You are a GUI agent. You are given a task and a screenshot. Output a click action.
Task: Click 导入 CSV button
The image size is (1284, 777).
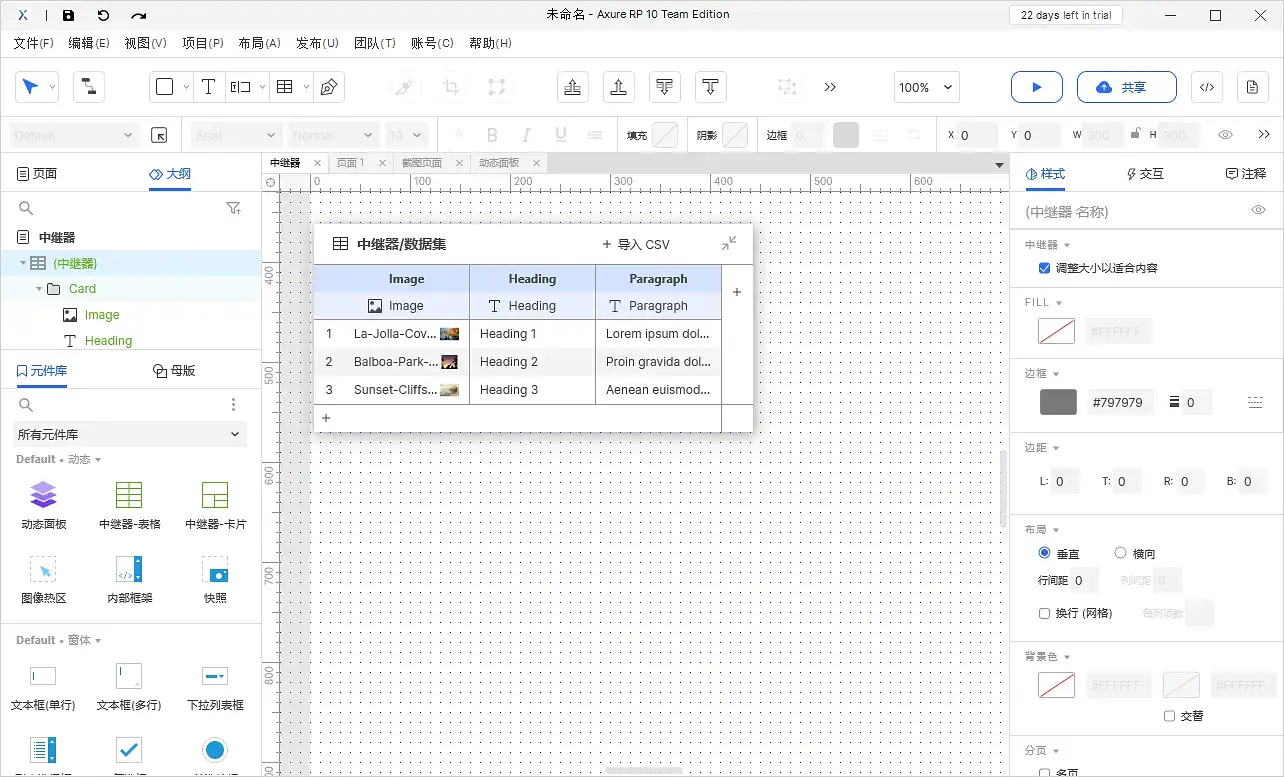click(x=636, y=244)
